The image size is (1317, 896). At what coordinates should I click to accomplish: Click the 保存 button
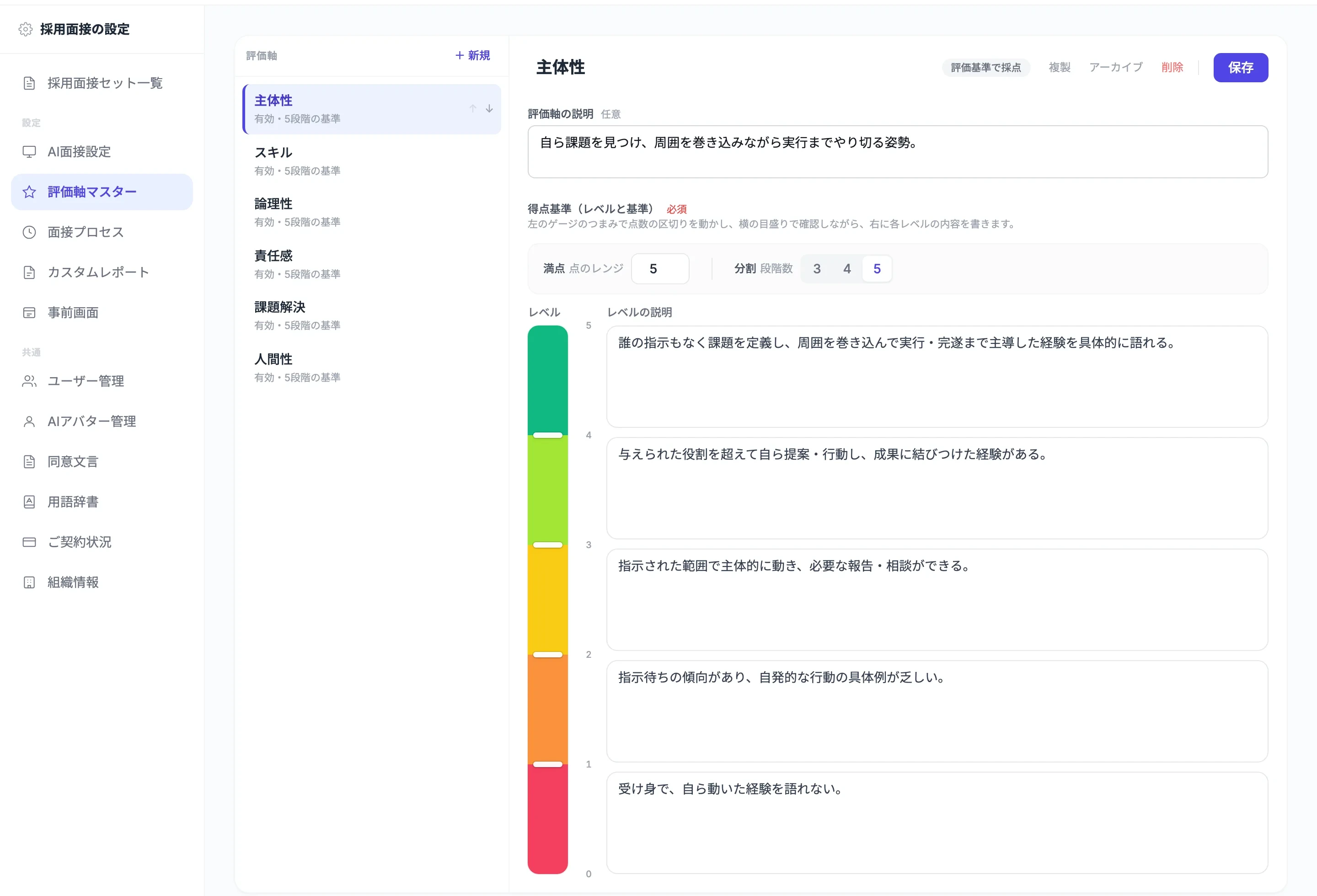(1241, 67)
